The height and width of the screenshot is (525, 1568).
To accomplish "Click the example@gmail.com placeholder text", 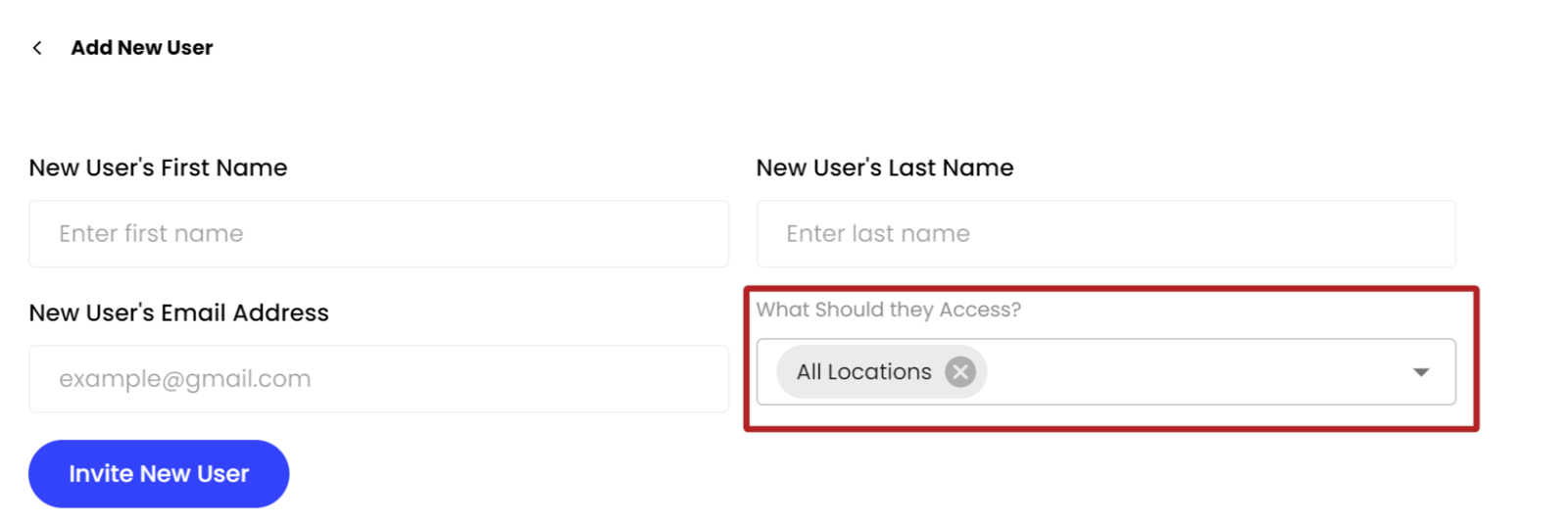I will (x=184, y=379).
